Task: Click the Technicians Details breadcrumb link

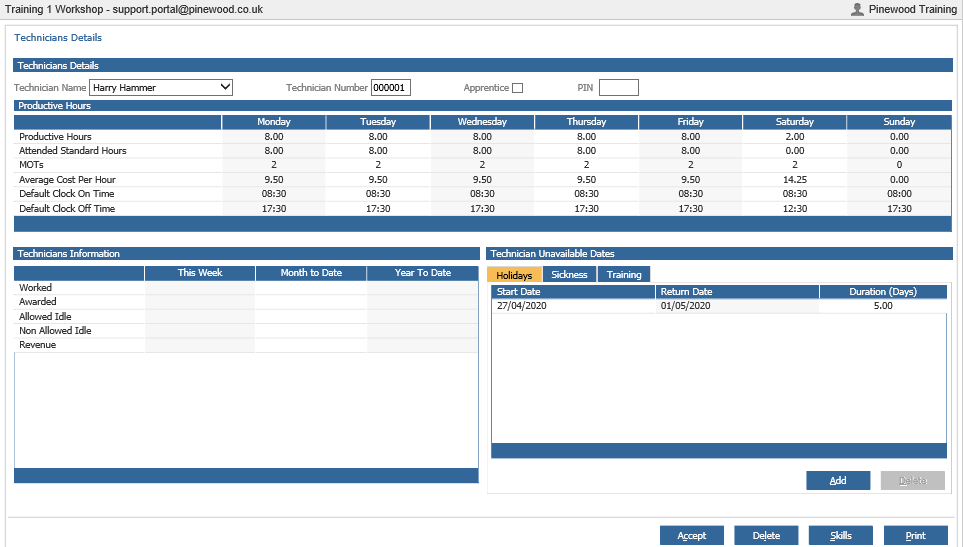Action: (58, 37)
